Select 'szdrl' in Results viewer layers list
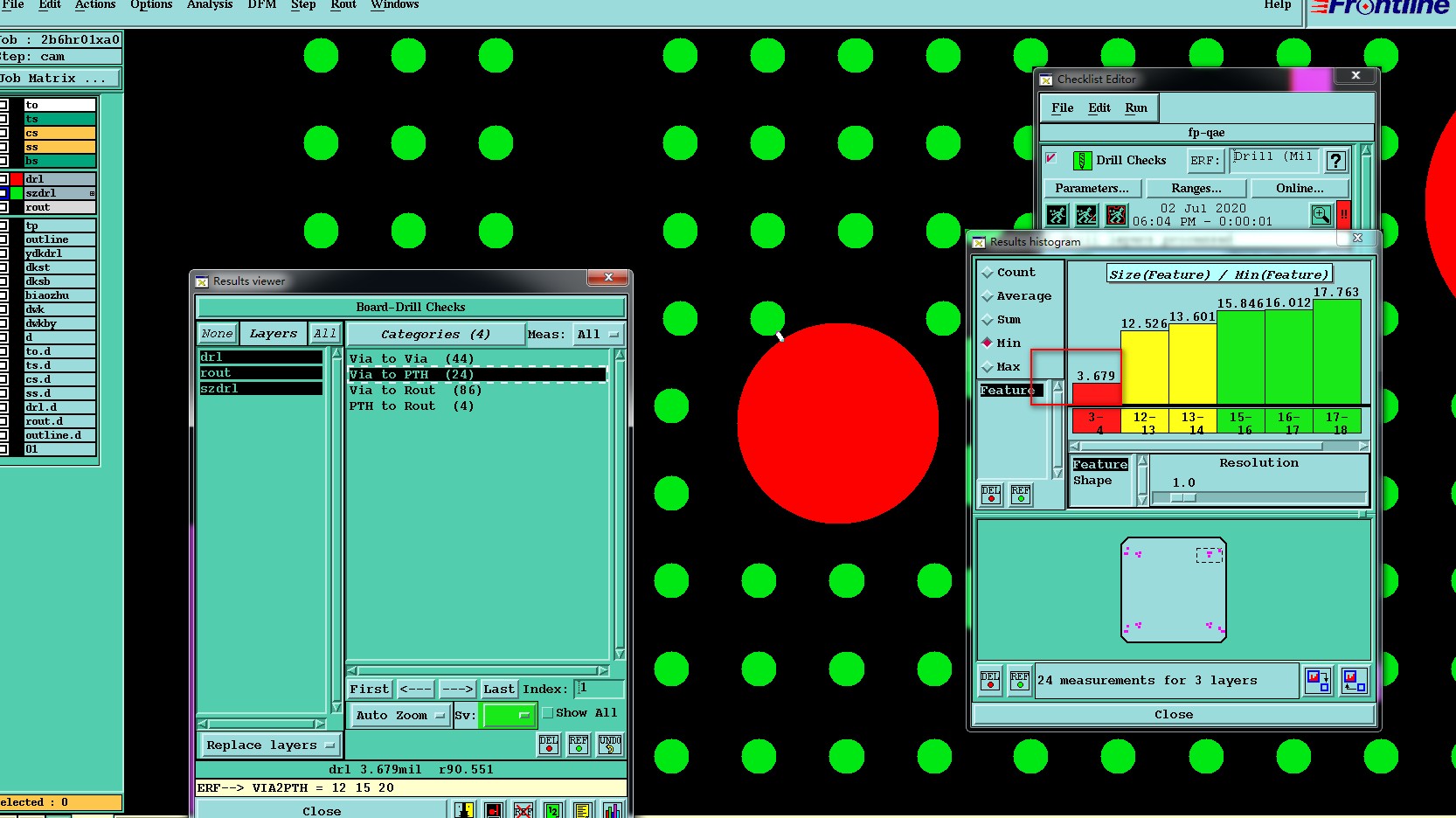The width and height of the screenshot is (1456, 818). click(260, 389)
